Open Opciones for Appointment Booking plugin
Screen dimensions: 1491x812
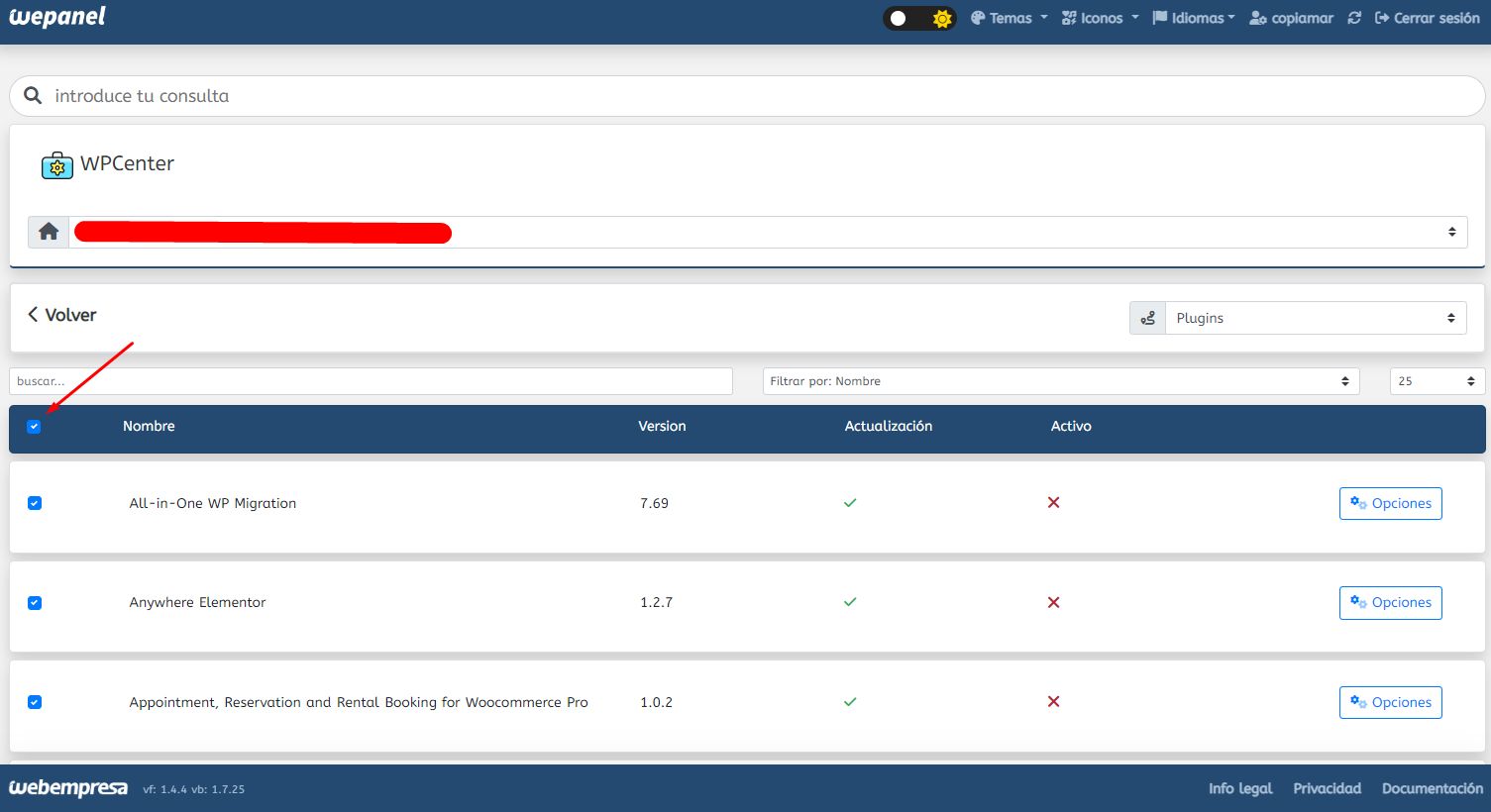click(1390, 702)
